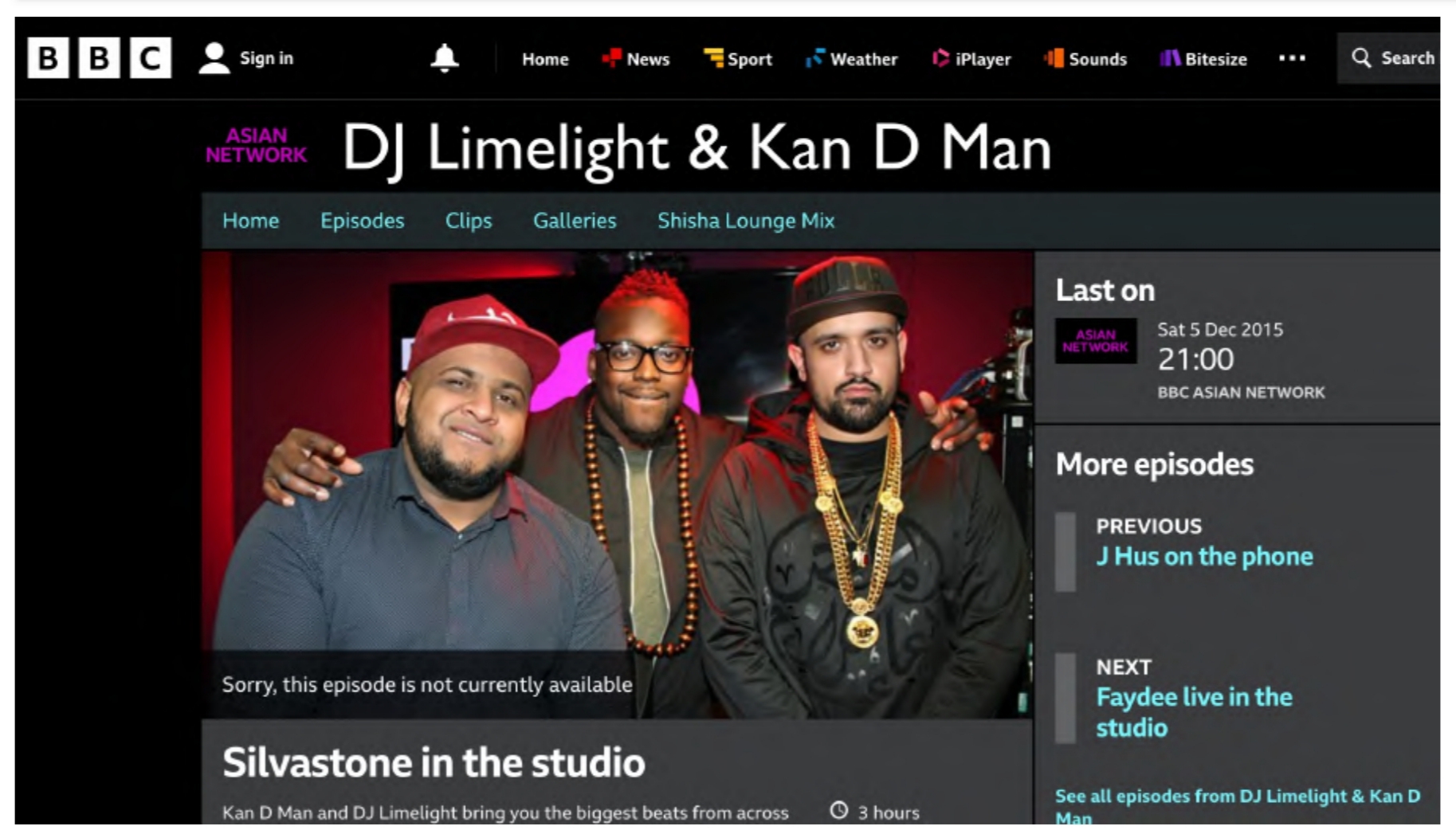The width and height of the screenshot is (1456, 838).
Task: Select the Galleries tab
Action: coord(575,221)
